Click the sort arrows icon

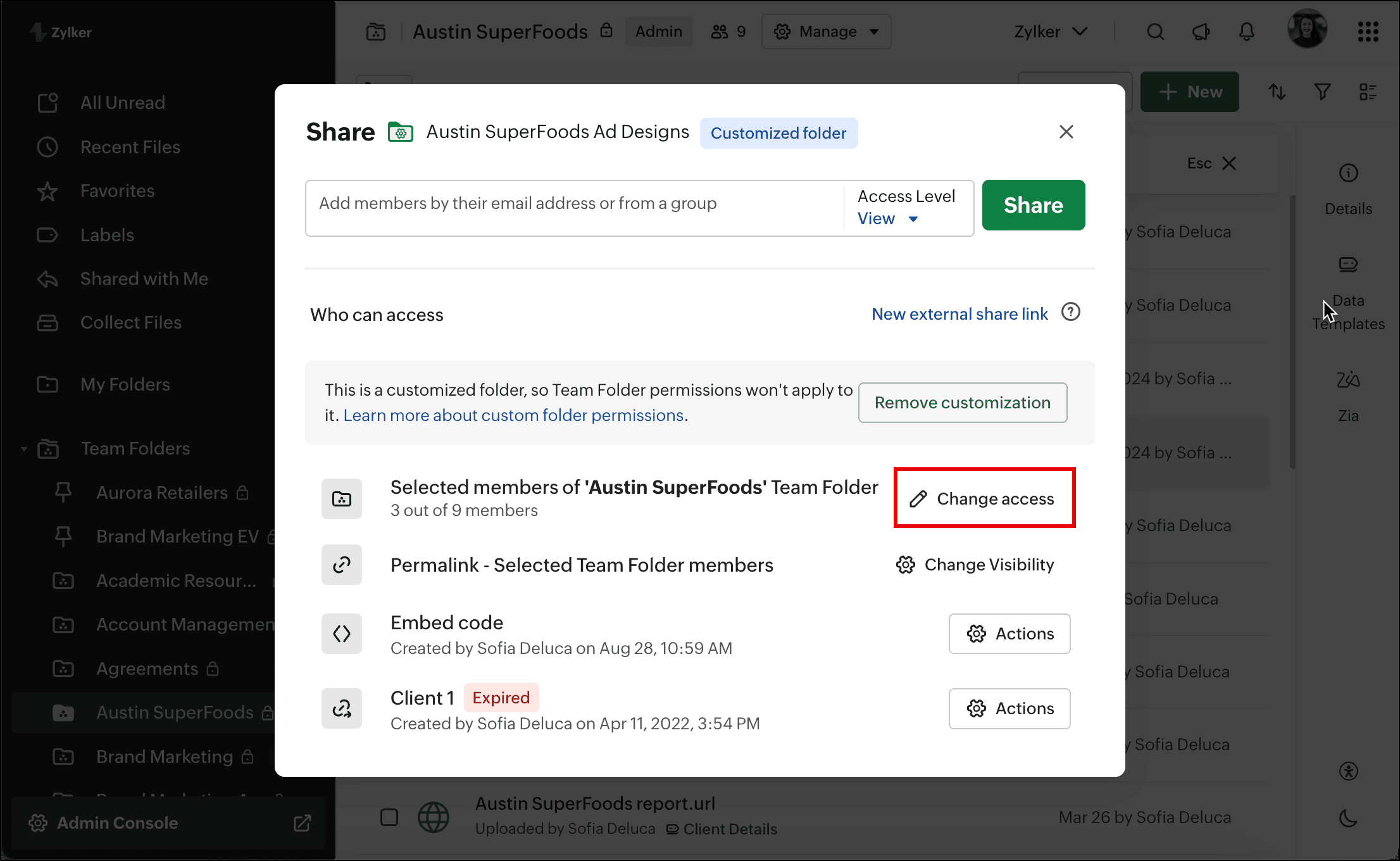pyautogui.click(x=1277, y=92)
